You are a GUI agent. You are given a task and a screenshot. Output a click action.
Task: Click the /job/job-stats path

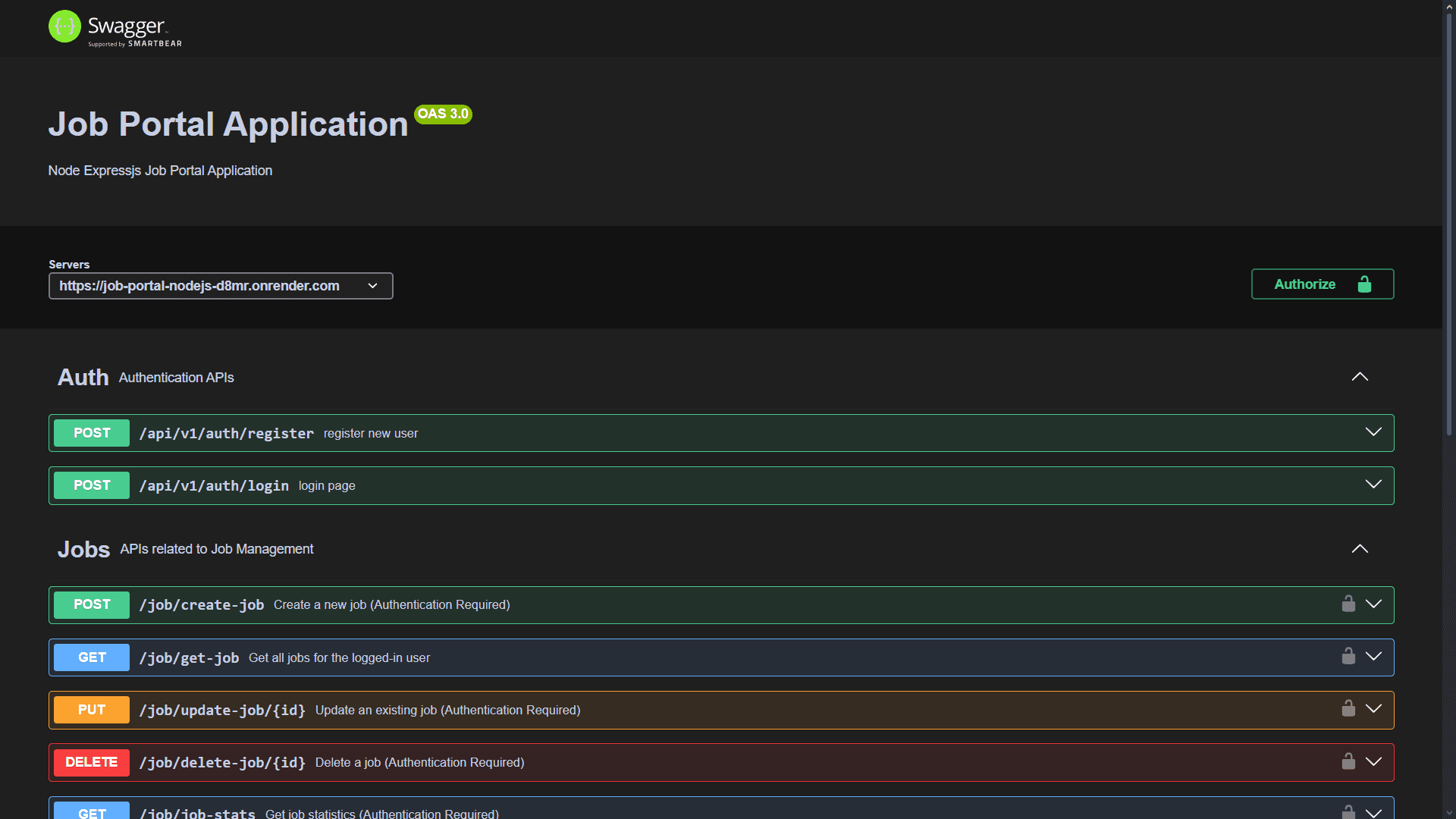point(197,813)
